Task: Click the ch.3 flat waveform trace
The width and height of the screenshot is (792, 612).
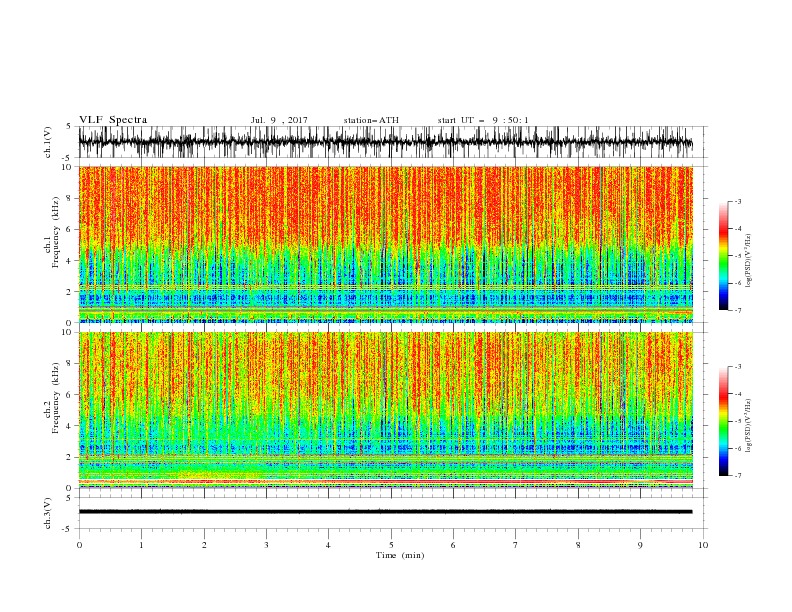Action: pos(385,512)
